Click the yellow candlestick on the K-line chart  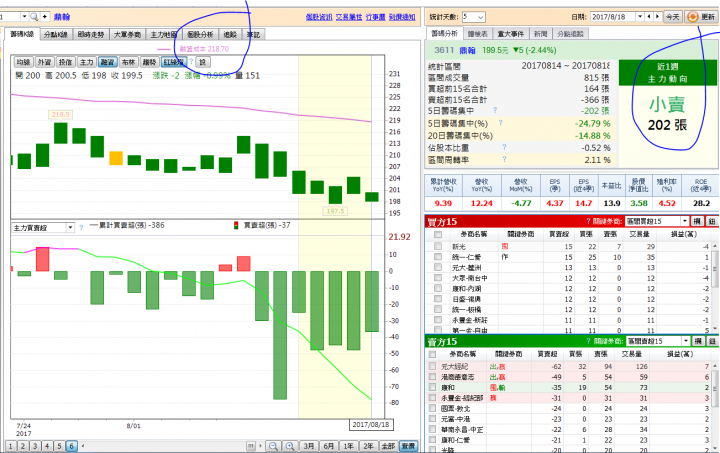[116, 158]
